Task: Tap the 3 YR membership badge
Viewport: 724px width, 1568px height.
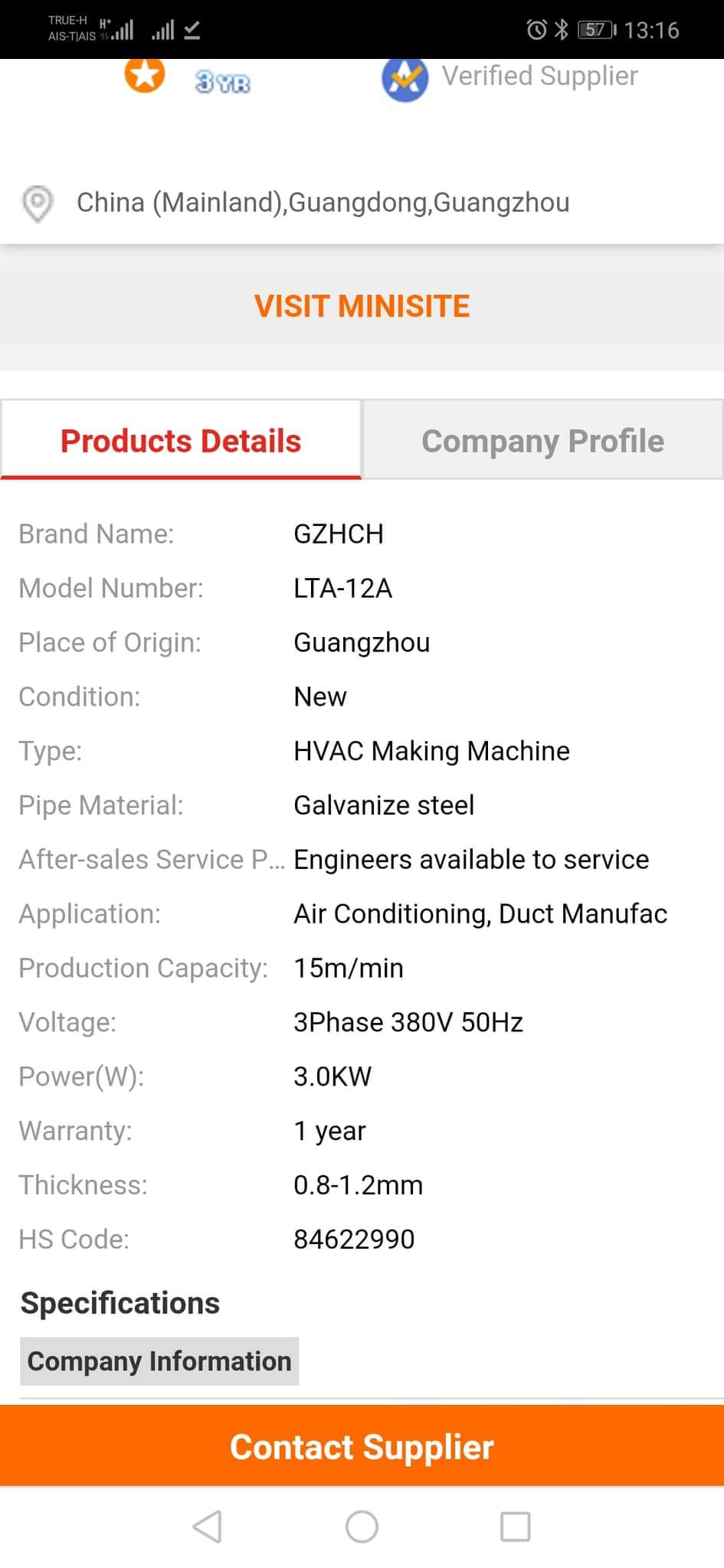Action: (x=222, y=81)
